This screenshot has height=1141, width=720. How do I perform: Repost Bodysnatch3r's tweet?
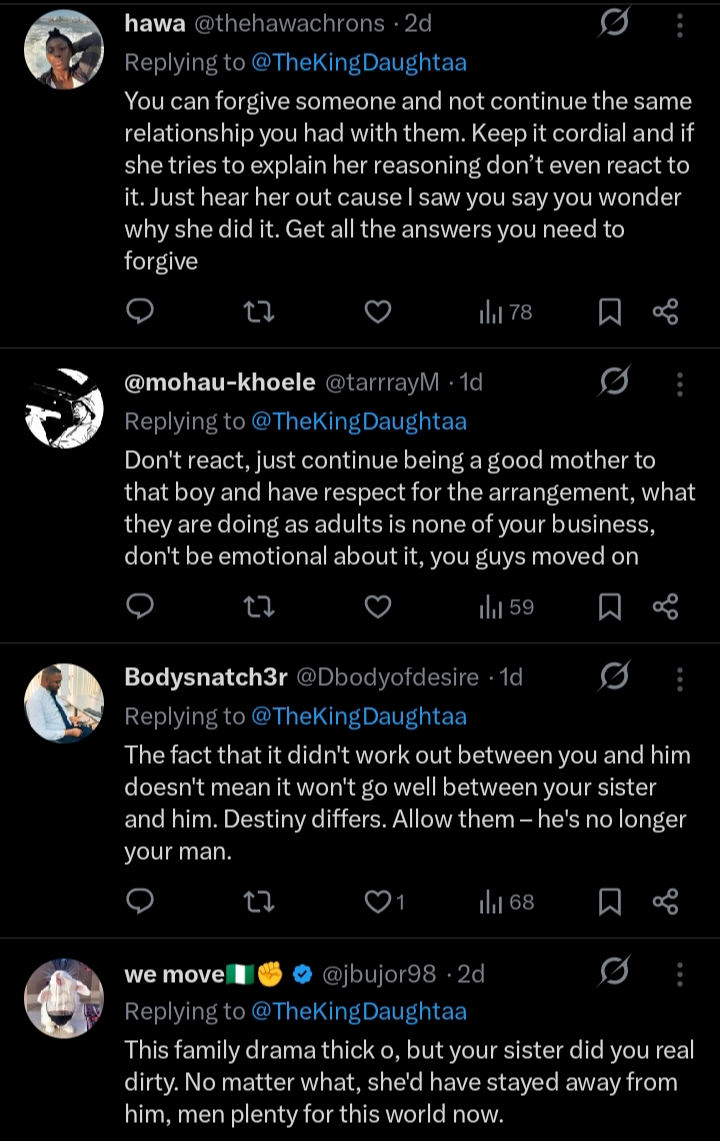point(259,902)
